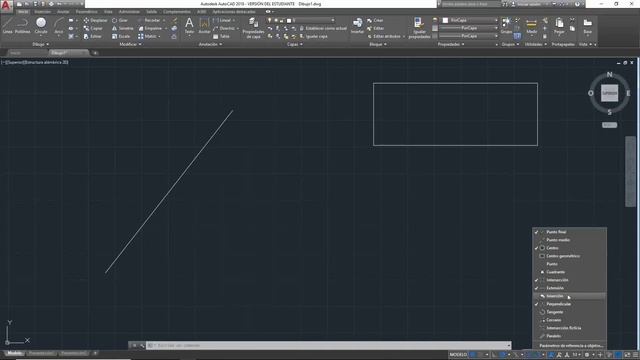Add a new drawing file tab

click(95, 53)
